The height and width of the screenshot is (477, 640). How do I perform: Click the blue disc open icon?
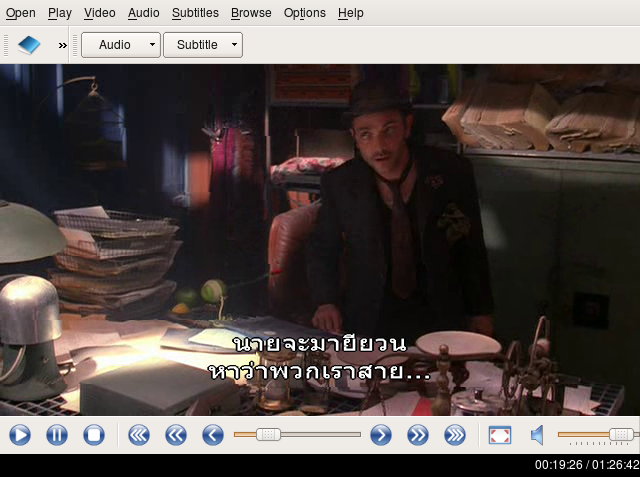pyautogui.click(x=29, y=45)
